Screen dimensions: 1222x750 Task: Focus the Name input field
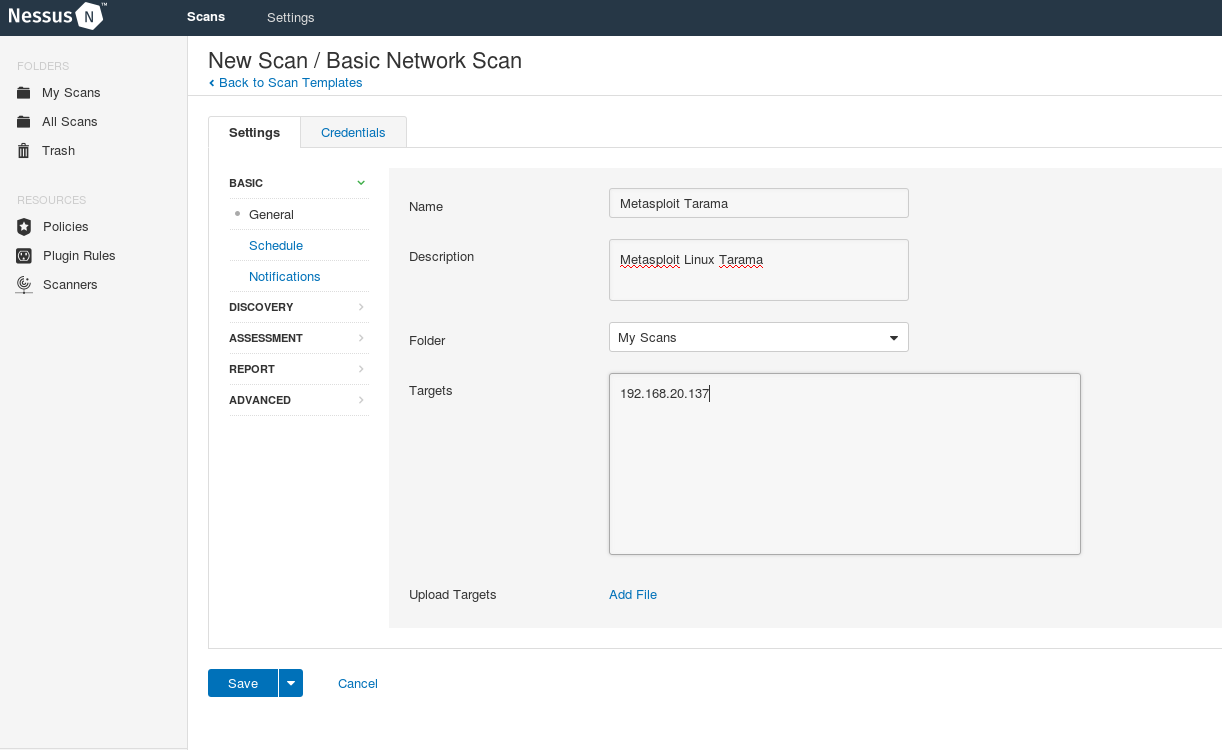point(759,203)
